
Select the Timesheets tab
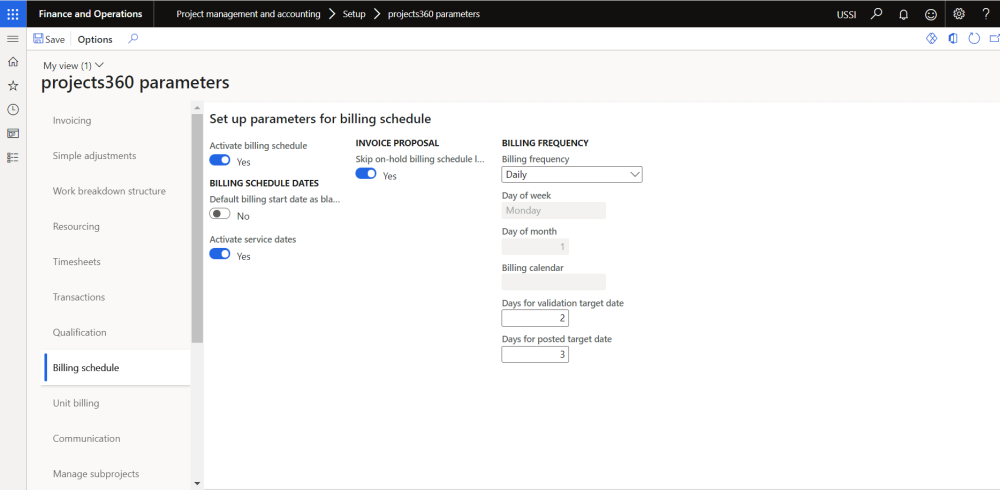click(x=77, y=262)
